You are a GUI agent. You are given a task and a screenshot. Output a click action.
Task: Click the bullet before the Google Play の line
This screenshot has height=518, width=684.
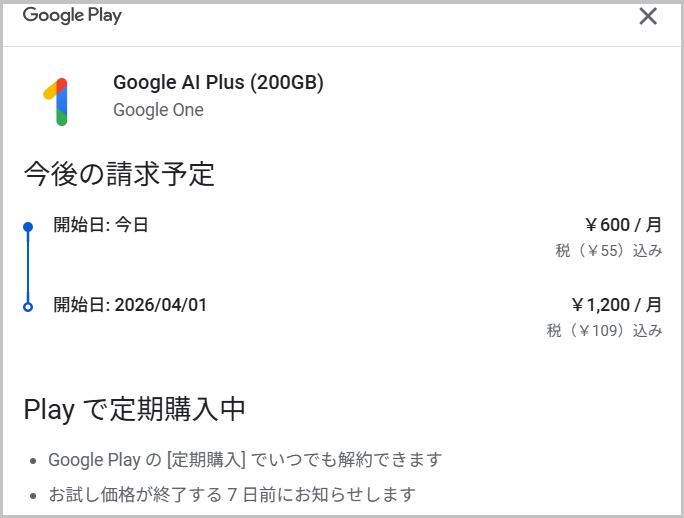[x=34, y=461]
